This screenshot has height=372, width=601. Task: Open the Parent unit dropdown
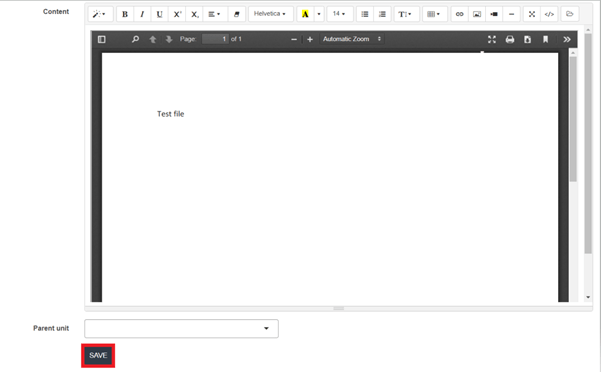point(181,329)
